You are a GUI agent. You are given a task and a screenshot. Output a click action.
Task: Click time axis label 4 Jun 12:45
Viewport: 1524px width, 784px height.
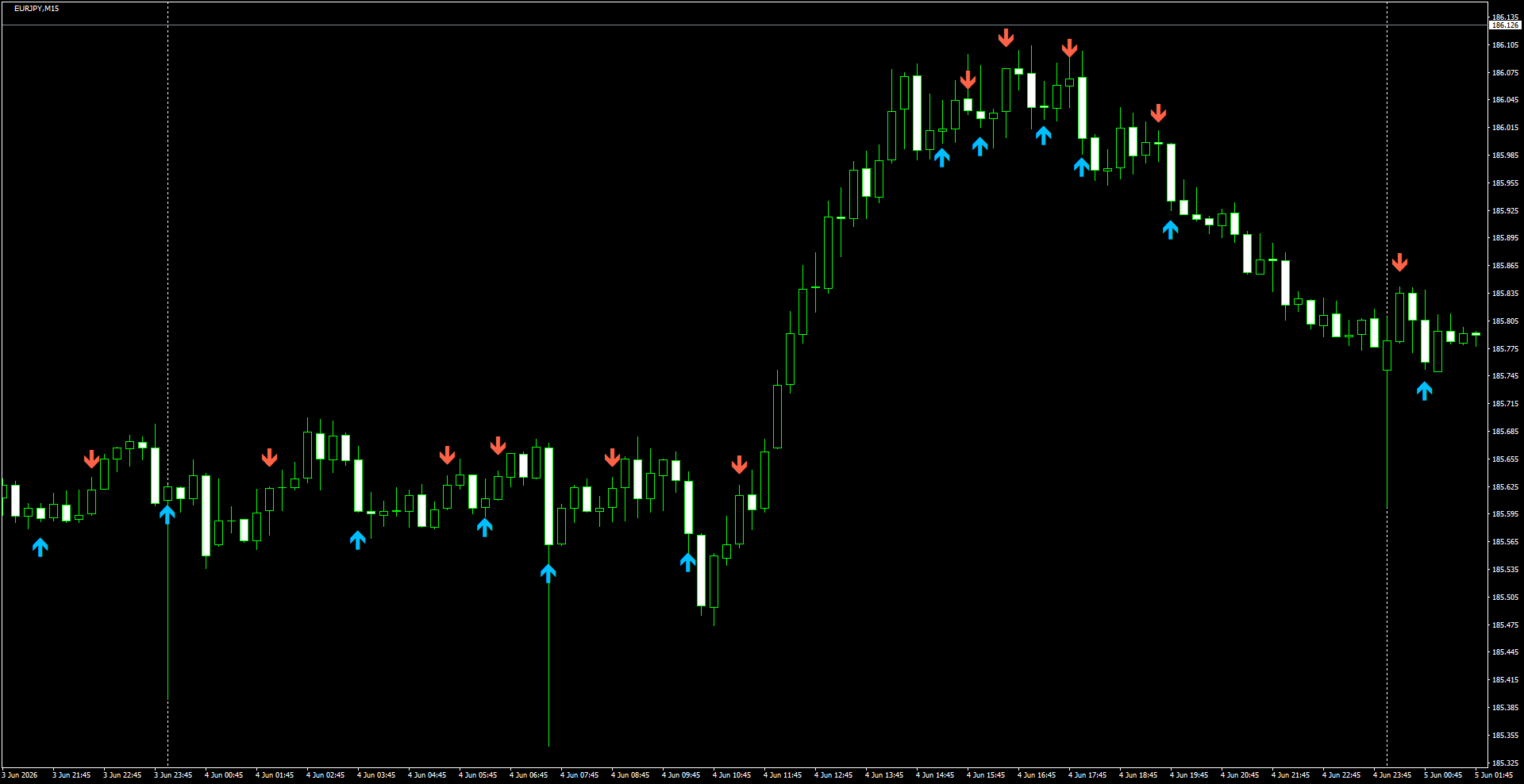(833, 775)
